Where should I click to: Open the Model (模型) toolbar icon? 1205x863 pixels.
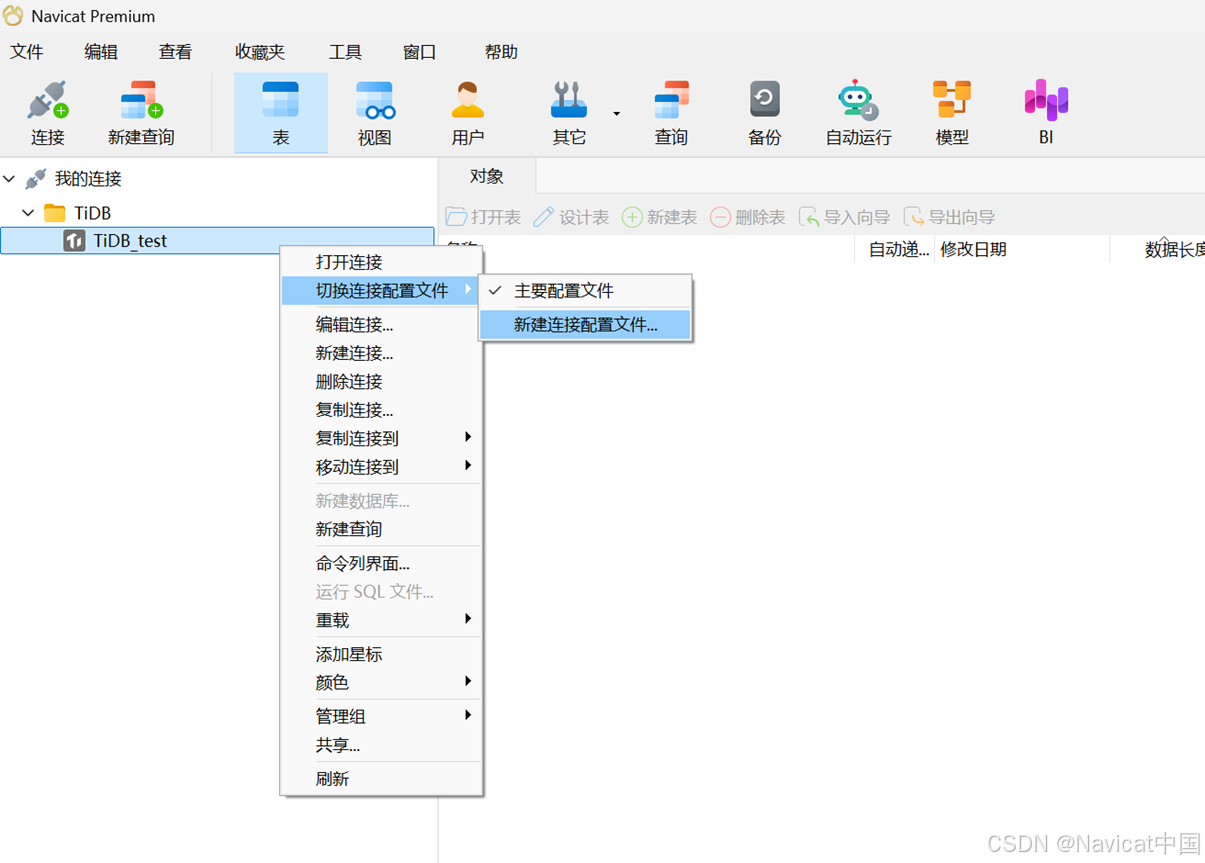pyautogui.click(x=952, y=100)
